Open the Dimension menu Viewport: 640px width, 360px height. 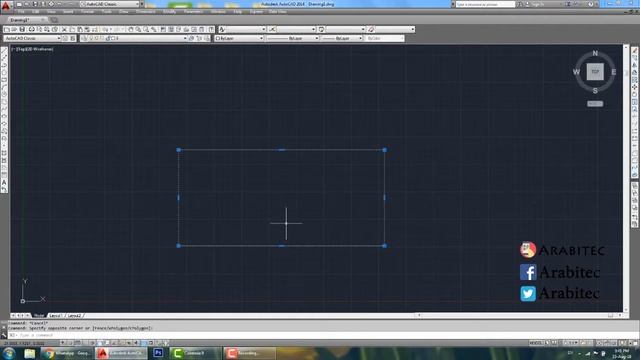146,12
